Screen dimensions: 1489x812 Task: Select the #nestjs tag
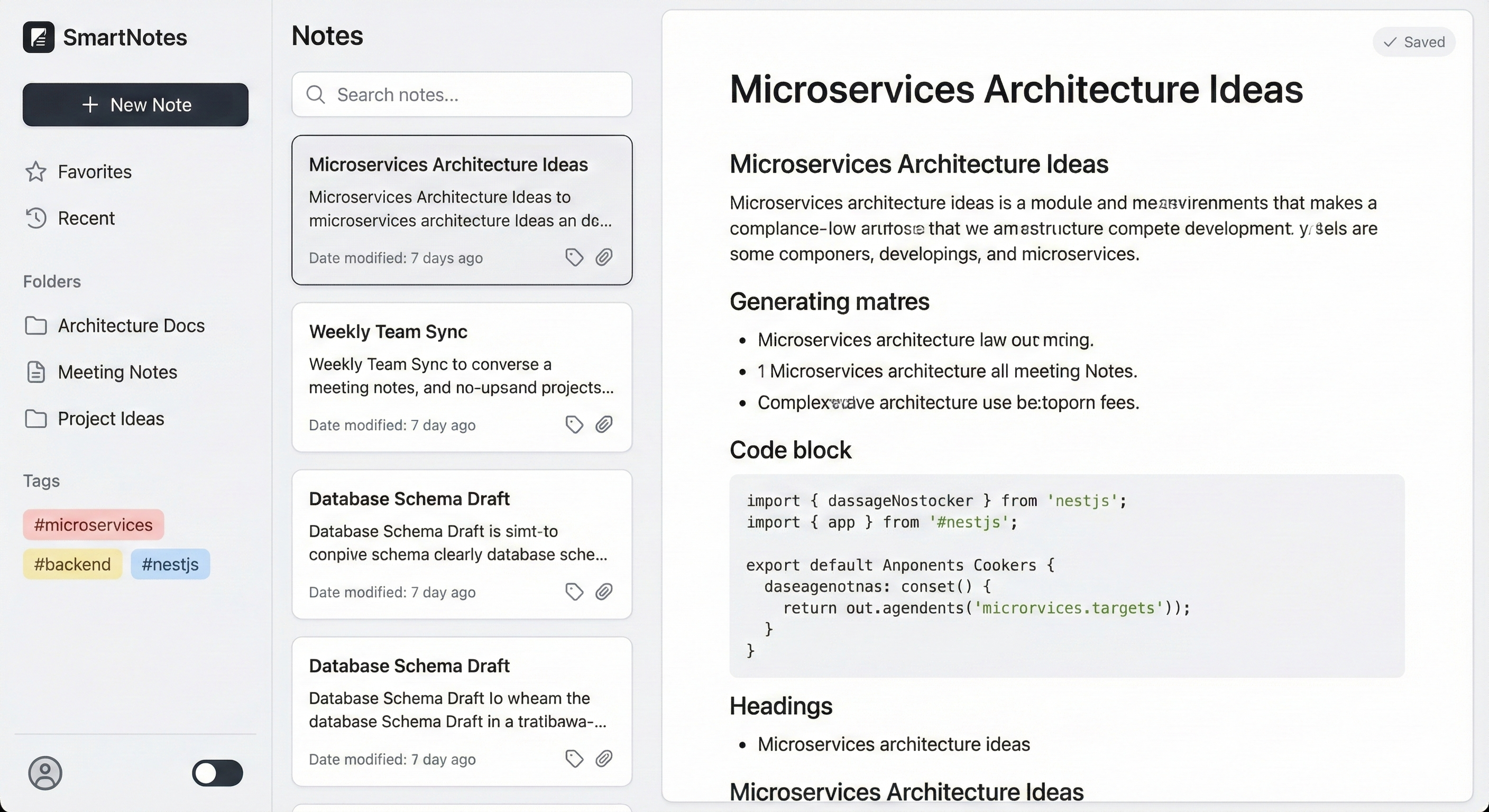tap(170, 565)
